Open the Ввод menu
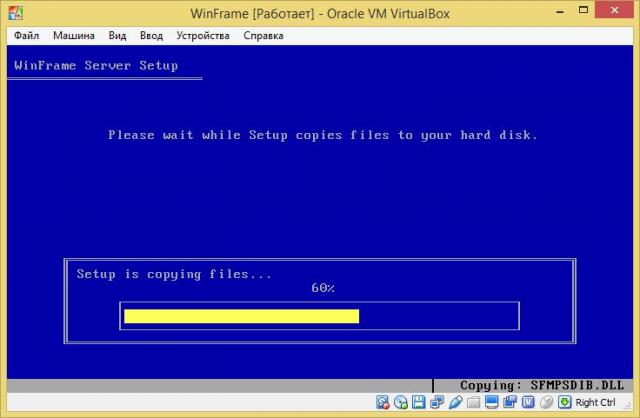Image resolution: width=640 pixels, height=418 pixels. (151, 36)
